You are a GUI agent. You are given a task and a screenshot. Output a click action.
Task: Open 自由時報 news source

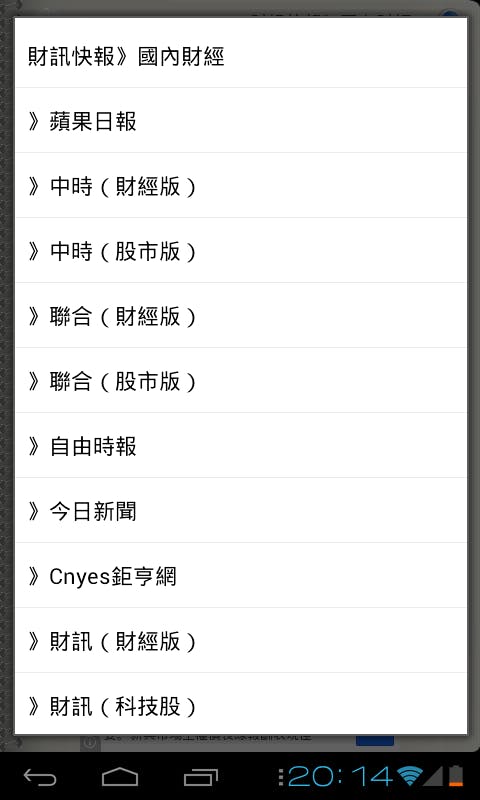click(x=241, y=445)
